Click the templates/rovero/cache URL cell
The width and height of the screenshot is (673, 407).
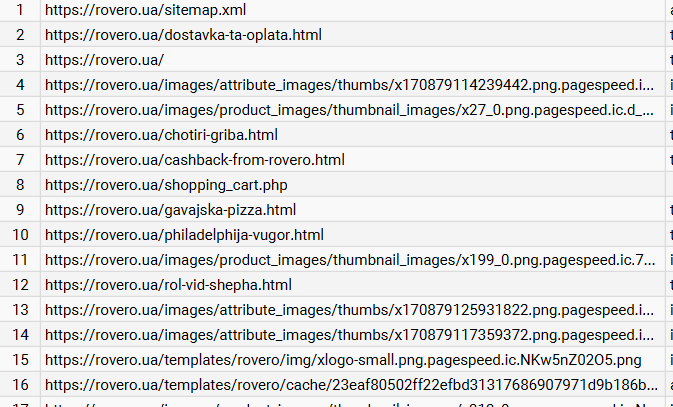[x=350, y=385]
